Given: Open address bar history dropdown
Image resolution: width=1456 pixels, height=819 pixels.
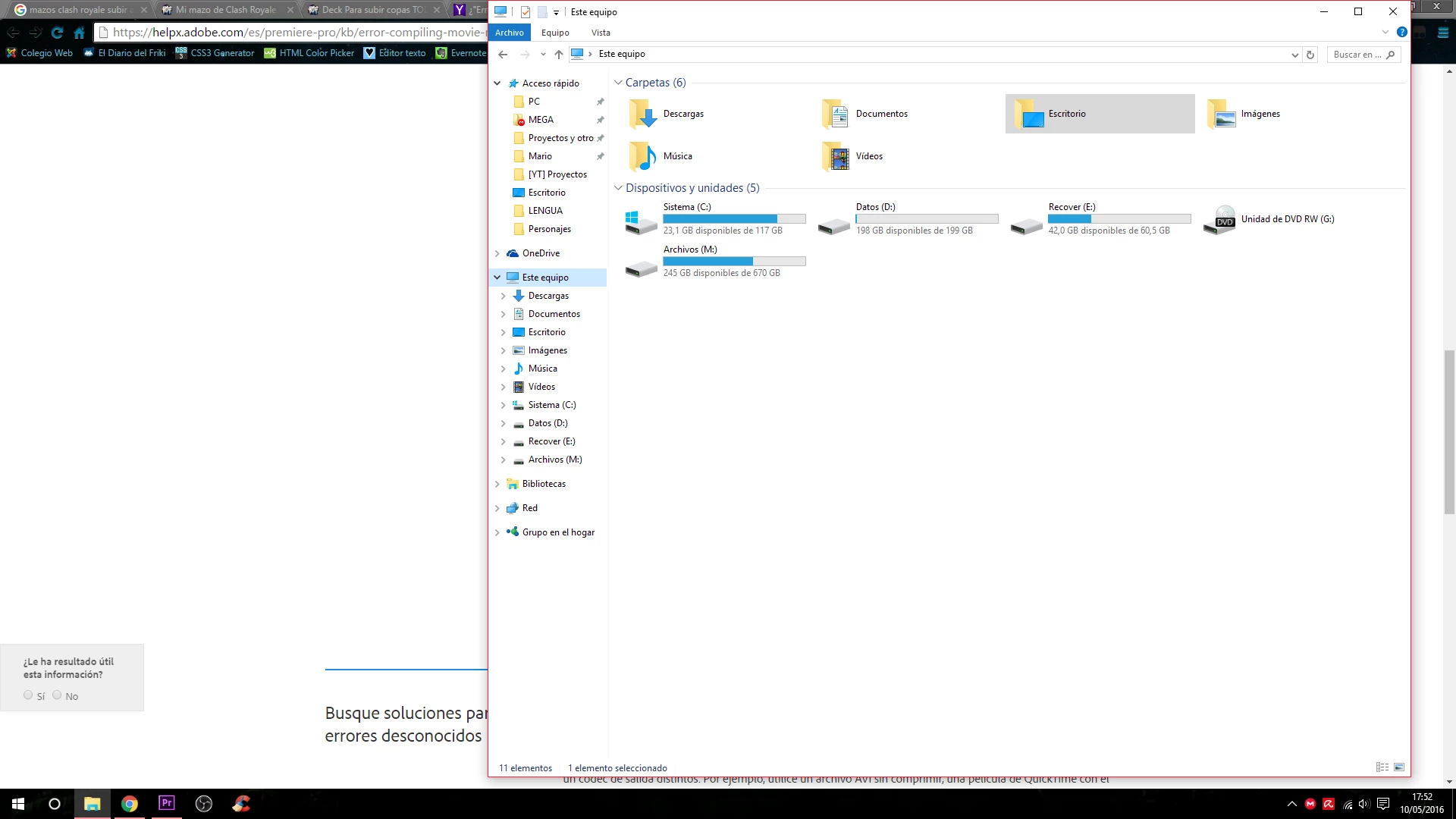Looking at the screenshot, I should [1294, 55].
